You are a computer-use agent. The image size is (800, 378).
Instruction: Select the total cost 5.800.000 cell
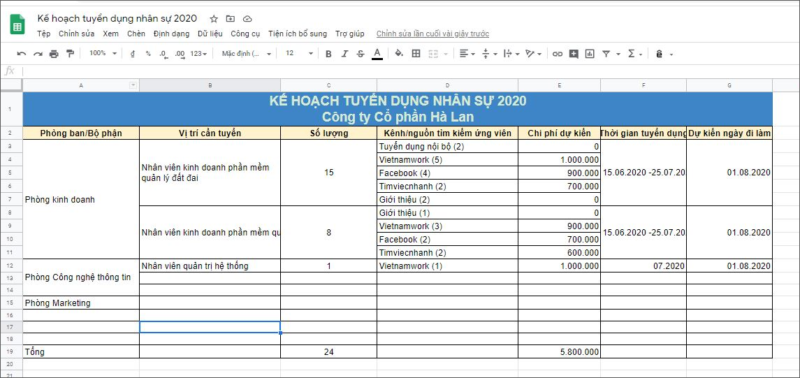point(559,351)
